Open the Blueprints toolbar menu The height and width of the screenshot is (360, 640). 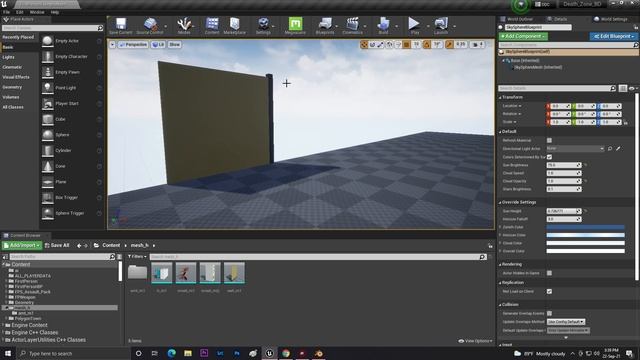point(325,24)
